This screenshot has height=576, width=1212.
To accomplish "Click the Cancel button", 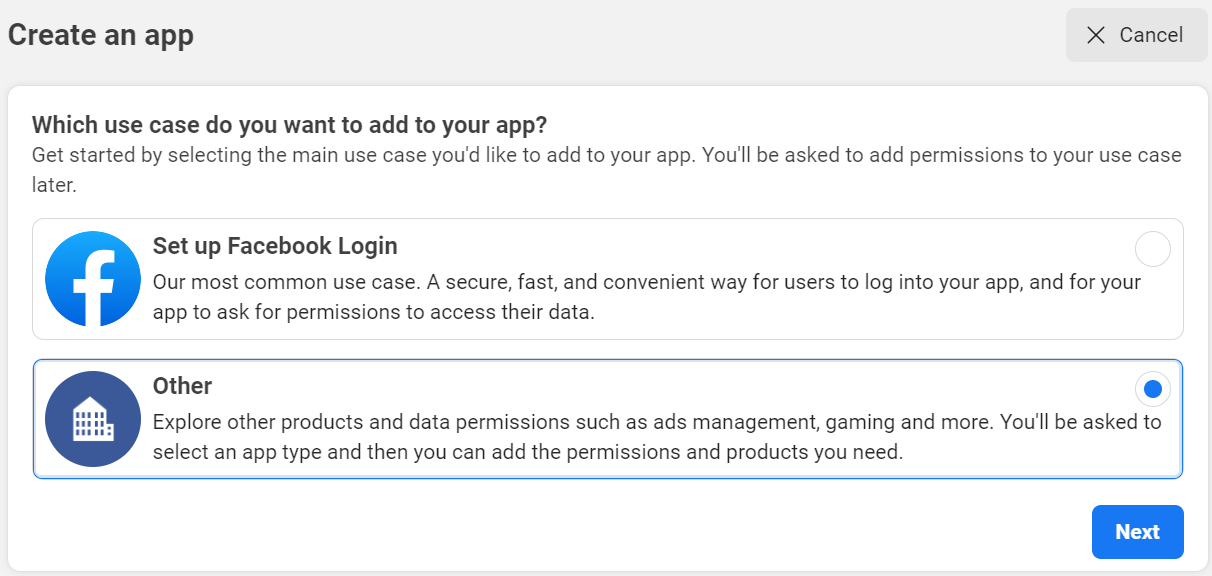I will [x=1136, y=34].
